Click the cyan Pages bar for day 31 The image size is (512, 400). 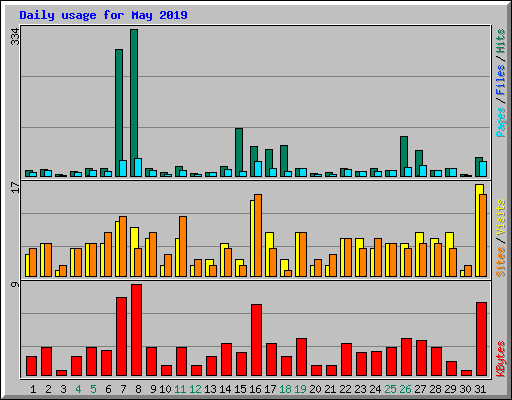click(483, 169)
